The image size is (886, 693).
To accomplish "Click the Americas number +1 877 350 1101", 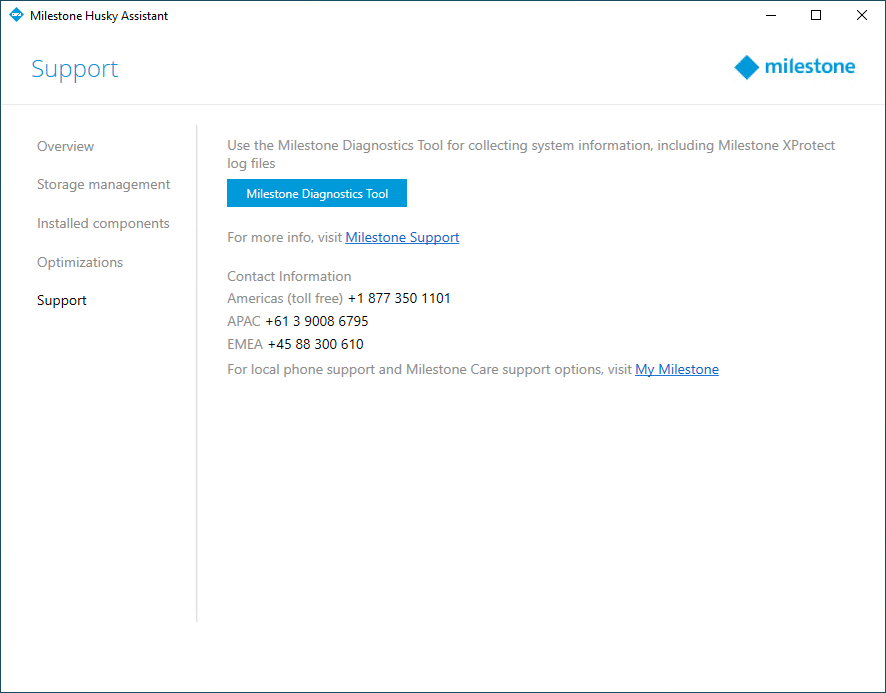I will coord(399,298).
